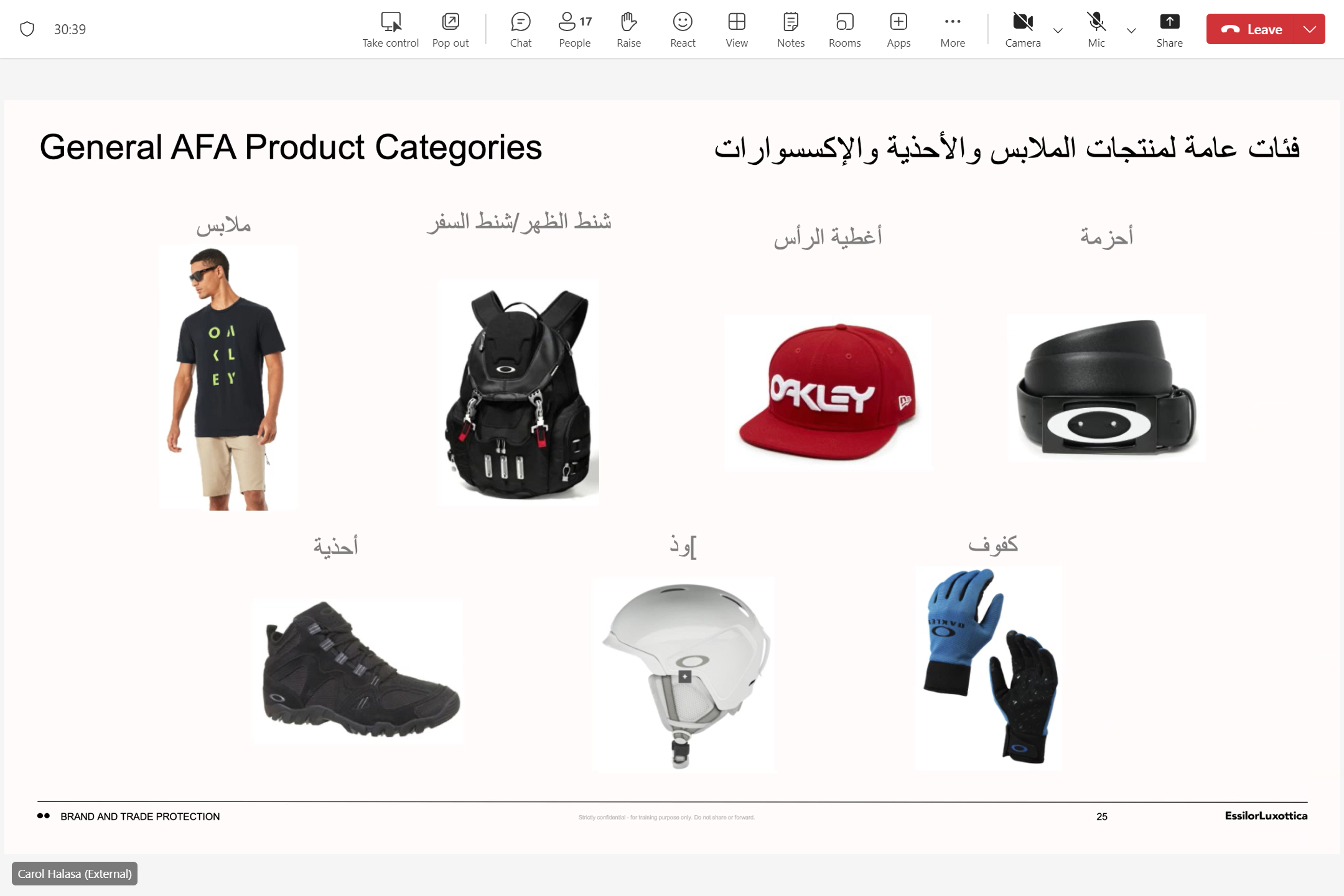Pop out the shared content

[450, 29]
